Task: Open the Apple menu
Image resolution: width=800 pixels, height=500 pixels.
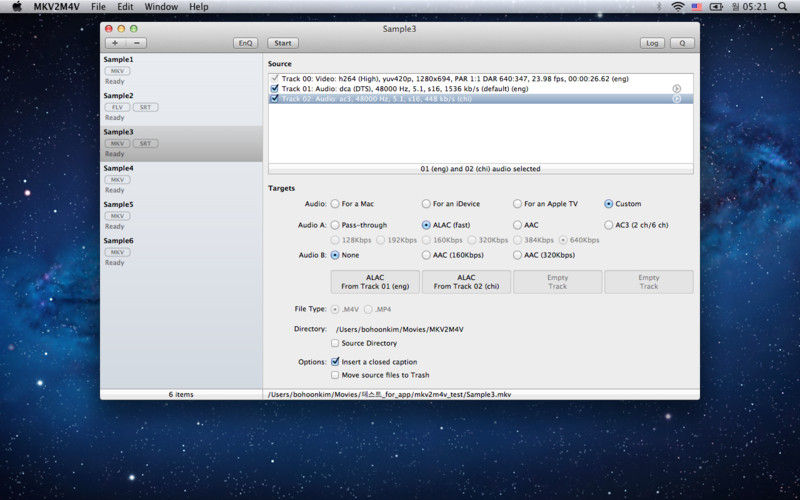Action: click(x=17, y=7)
